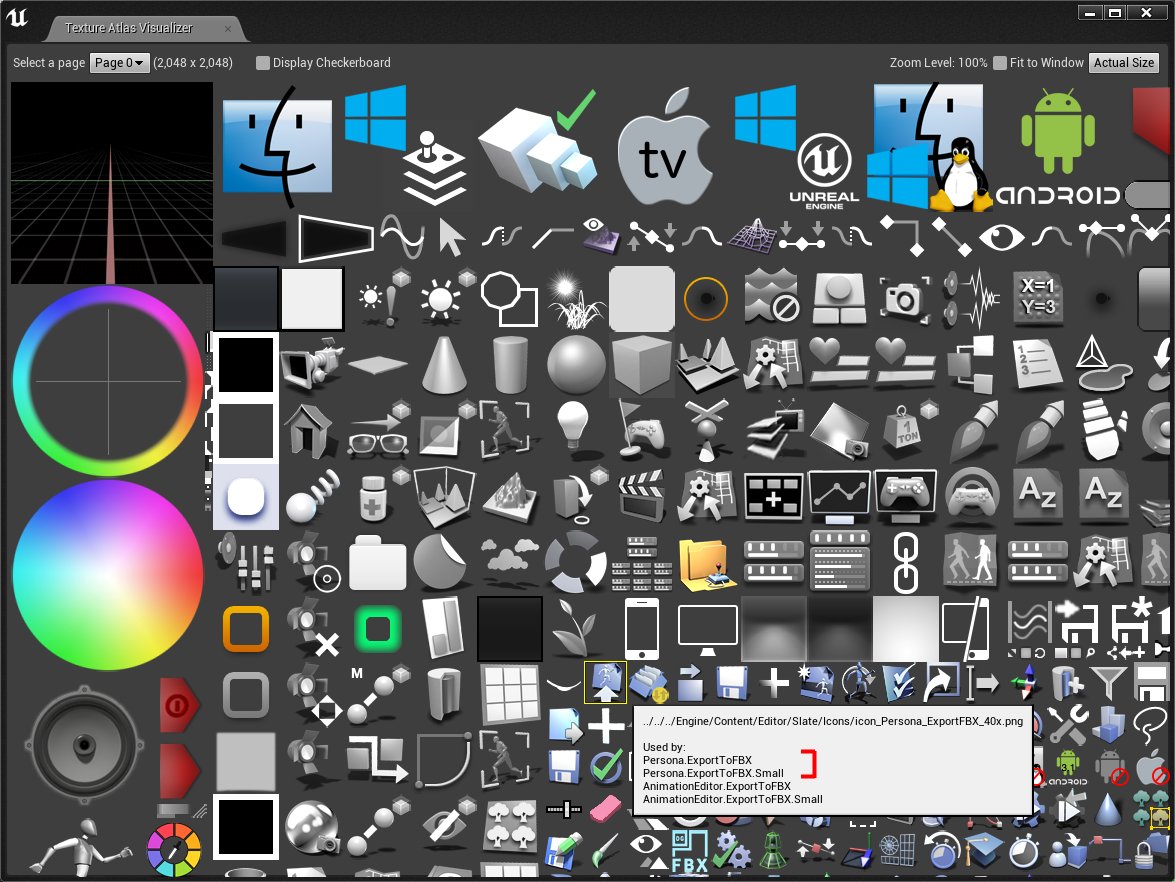Click the chain link icon
The height and width of the screenshot is (882, 1175).
[905, 563]
